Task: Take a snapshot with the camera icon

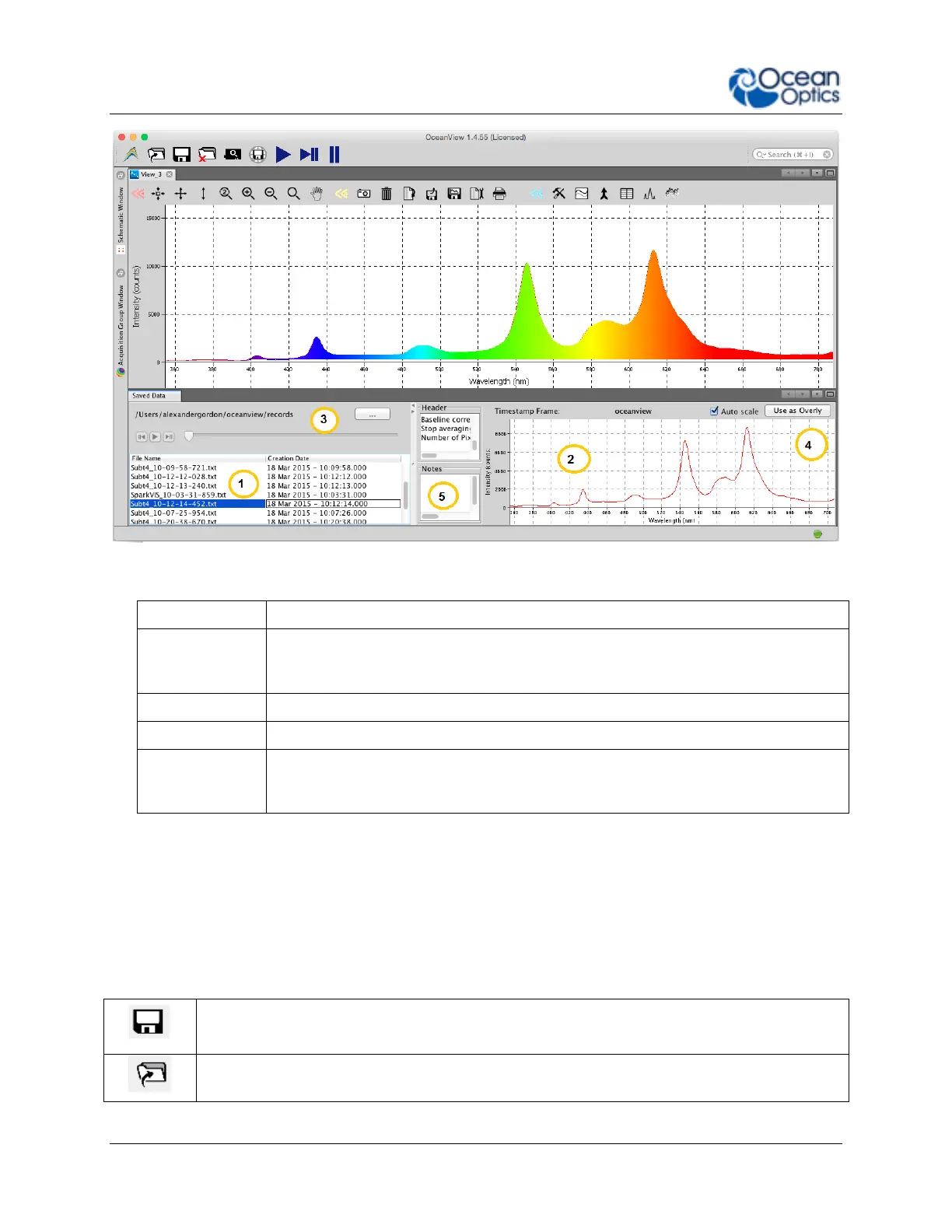Action: pos(363,194)
